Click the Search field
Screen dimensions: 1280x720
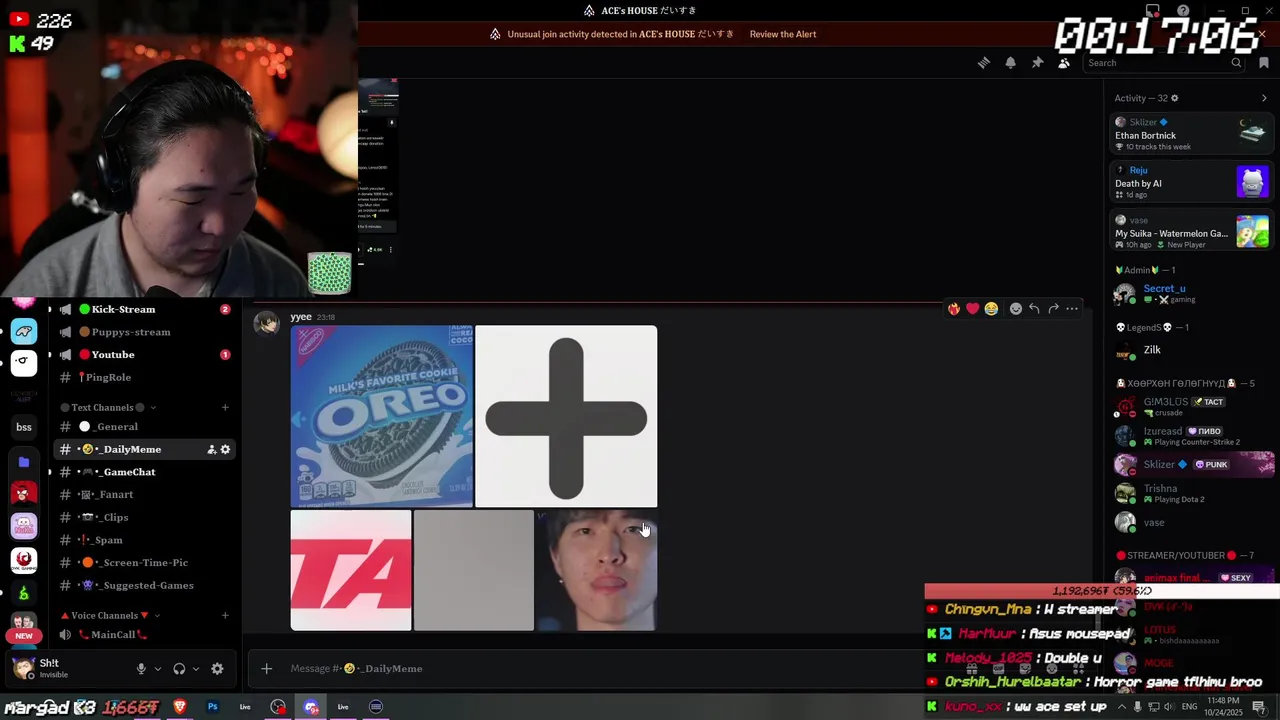point(1165,63)
